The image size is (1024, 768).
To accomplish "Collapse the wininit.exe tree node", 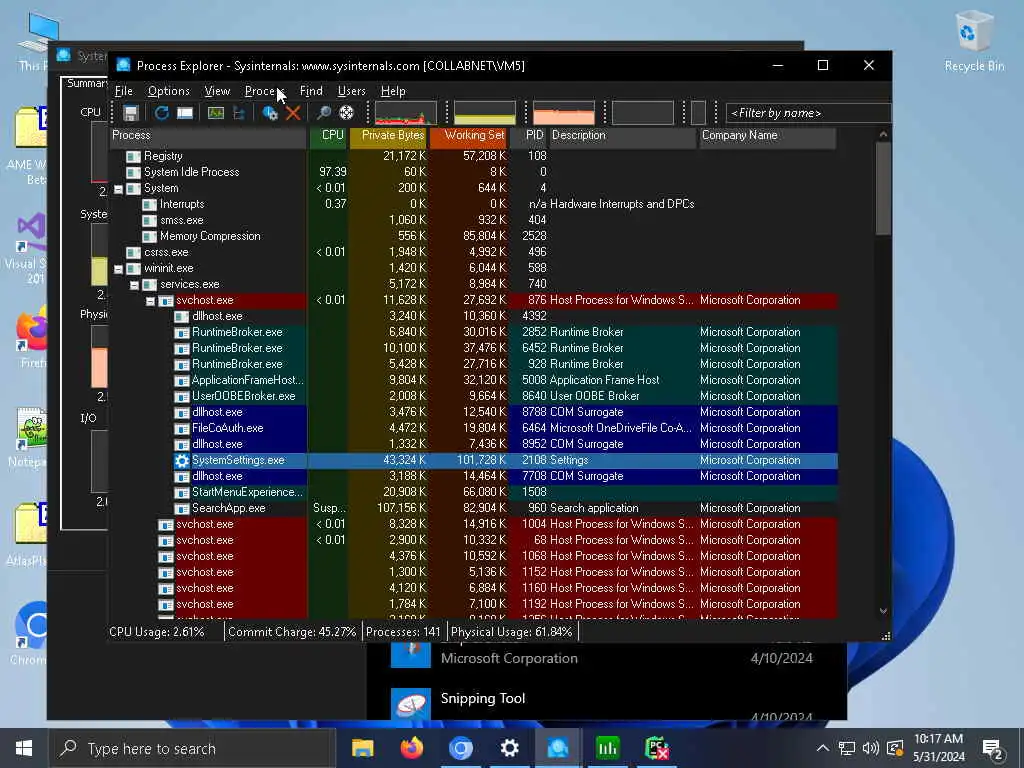I will click(x=118, y=269).
